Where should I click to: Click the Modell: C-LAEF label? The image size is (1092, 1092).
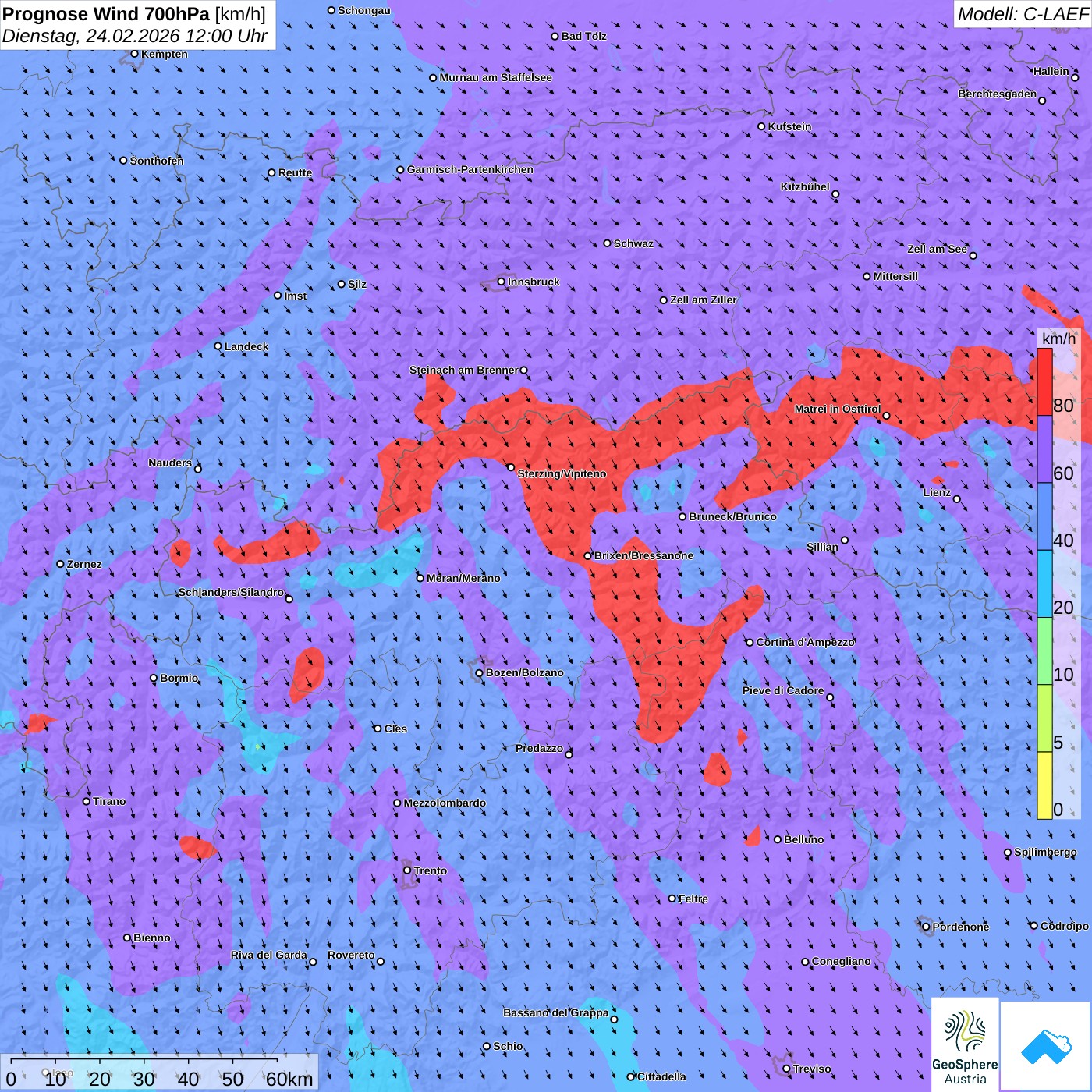[x=1022, y=13]
